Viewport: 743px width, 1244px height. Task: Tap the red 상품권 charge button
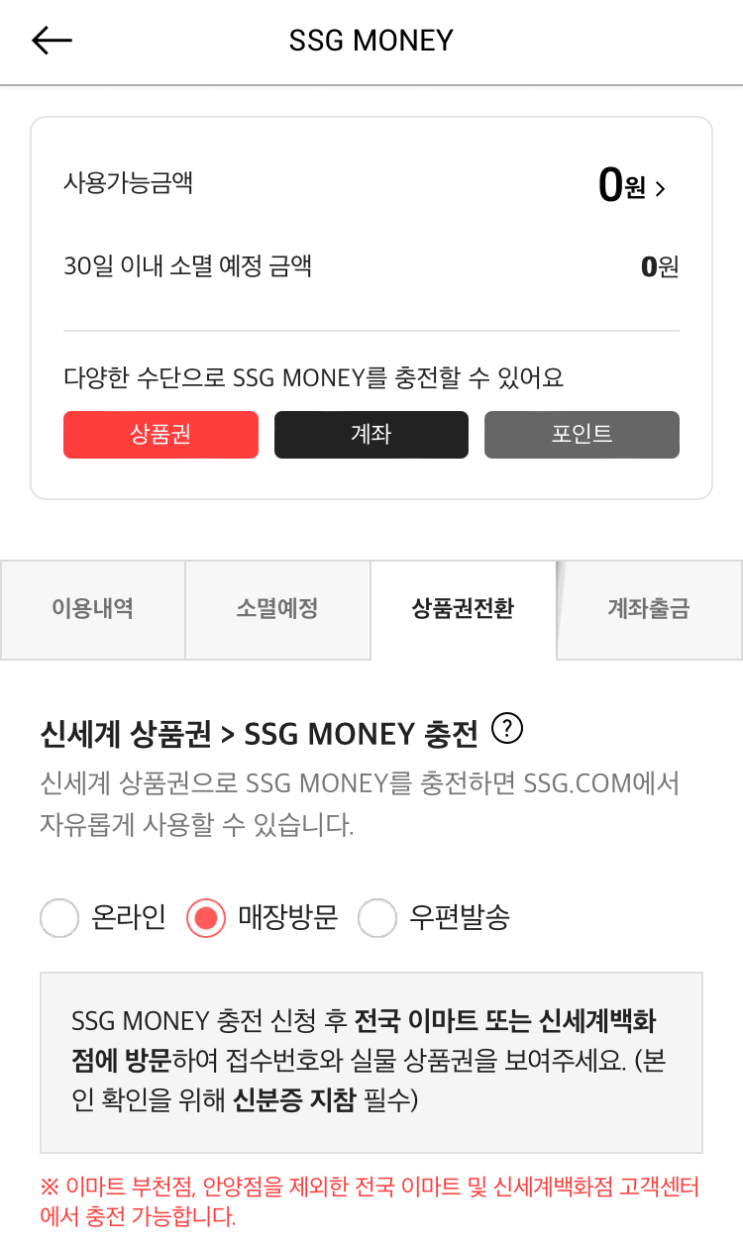coord(161,435)
